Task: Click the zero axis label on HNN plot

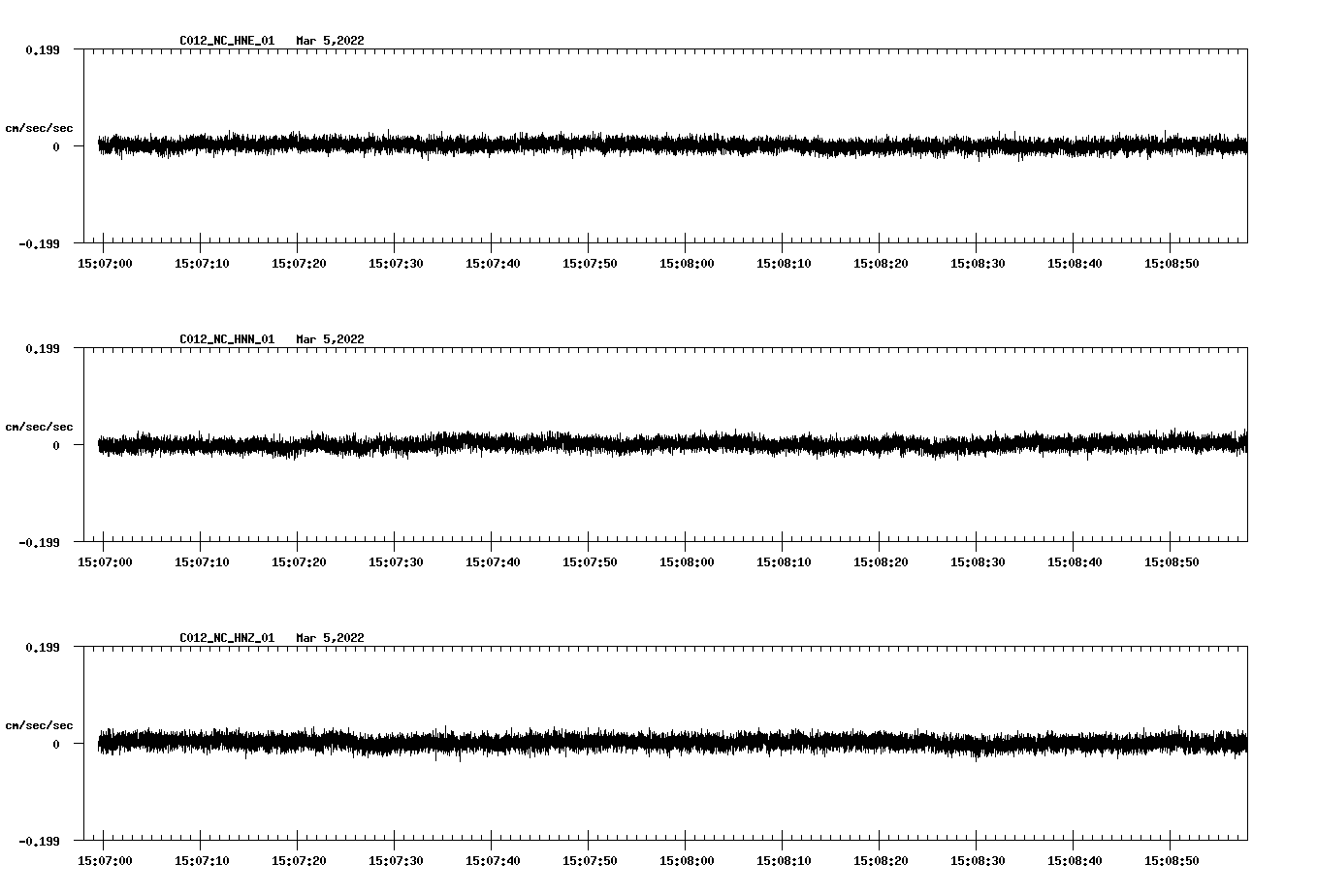Action: (x=56, y=445)
